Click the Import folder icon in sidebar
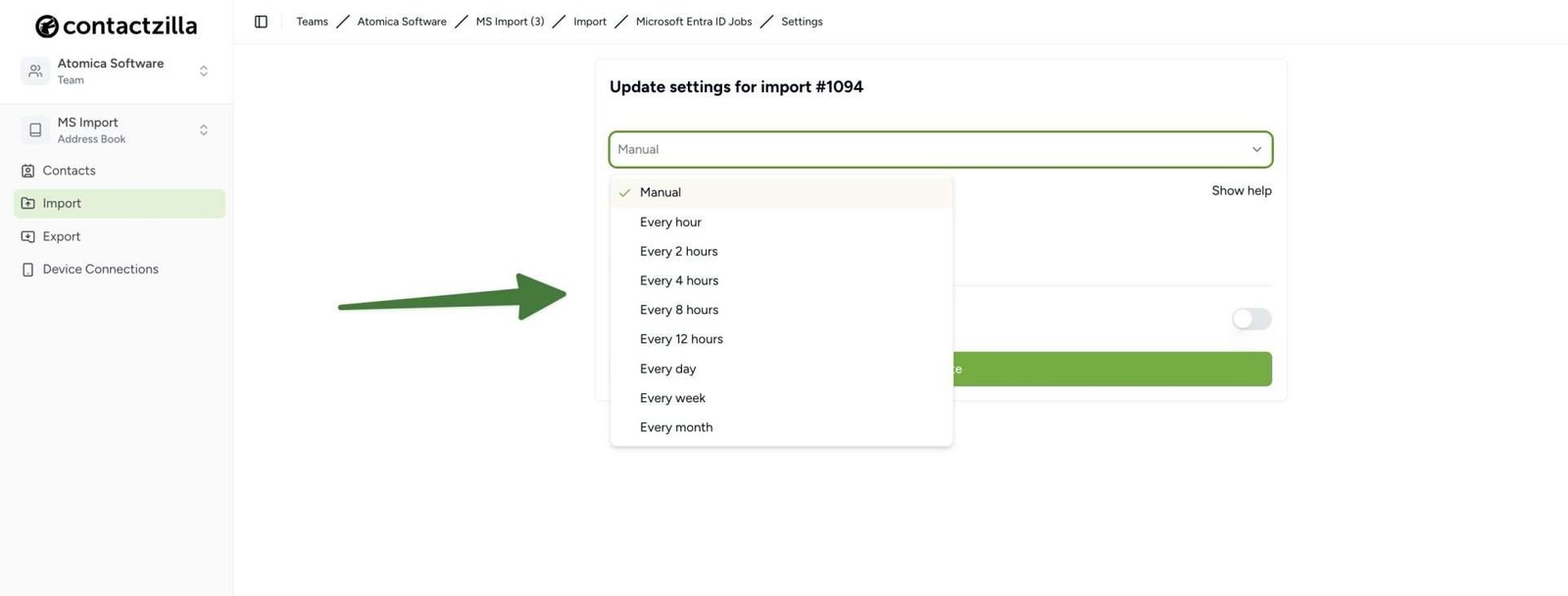1568x596 pixels. point(27,203)
